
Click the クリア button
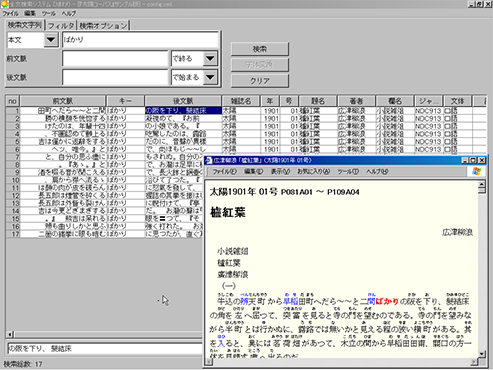[260, 81]
